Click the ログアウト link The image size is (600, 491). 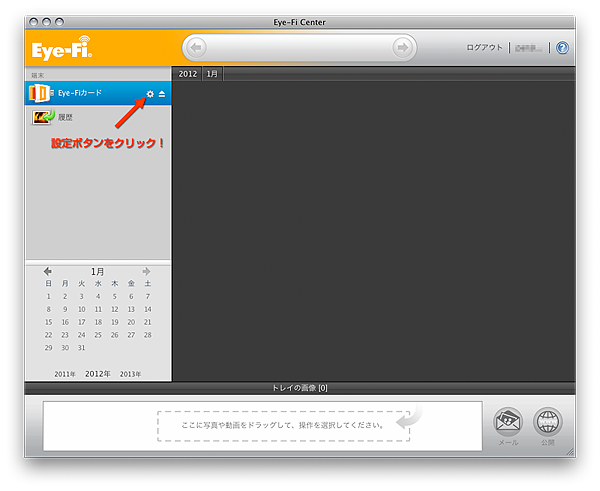[484, 47]
